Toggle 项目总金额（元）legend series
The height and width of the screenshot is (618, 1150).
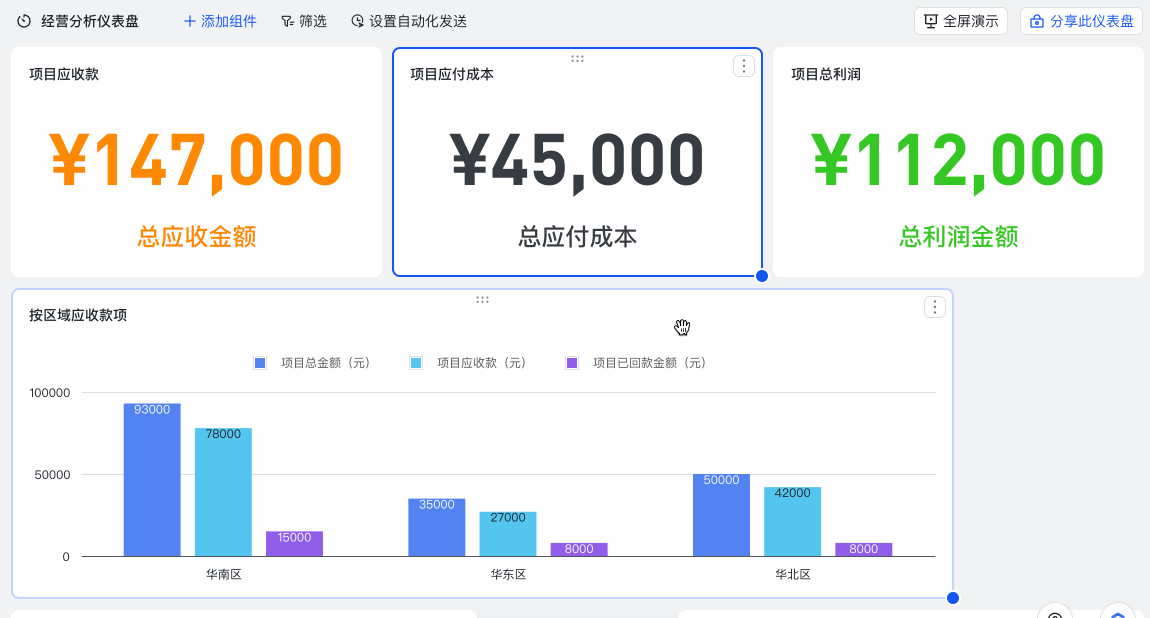click(312, 363)
